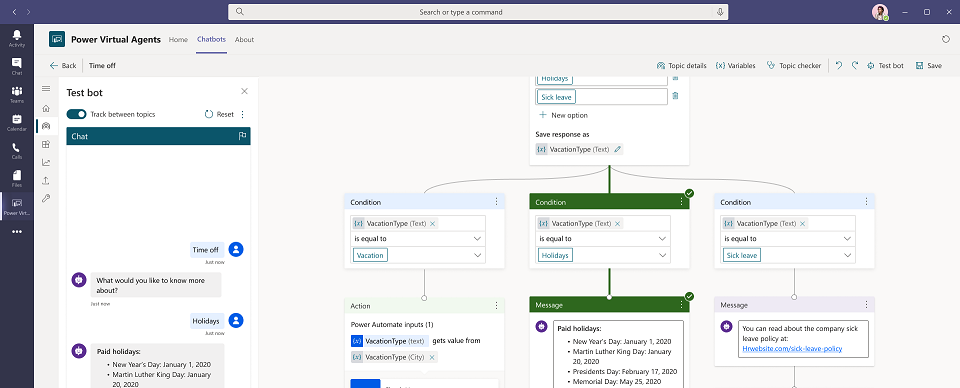Click the flag icon in Chat header

coord(242,136)
